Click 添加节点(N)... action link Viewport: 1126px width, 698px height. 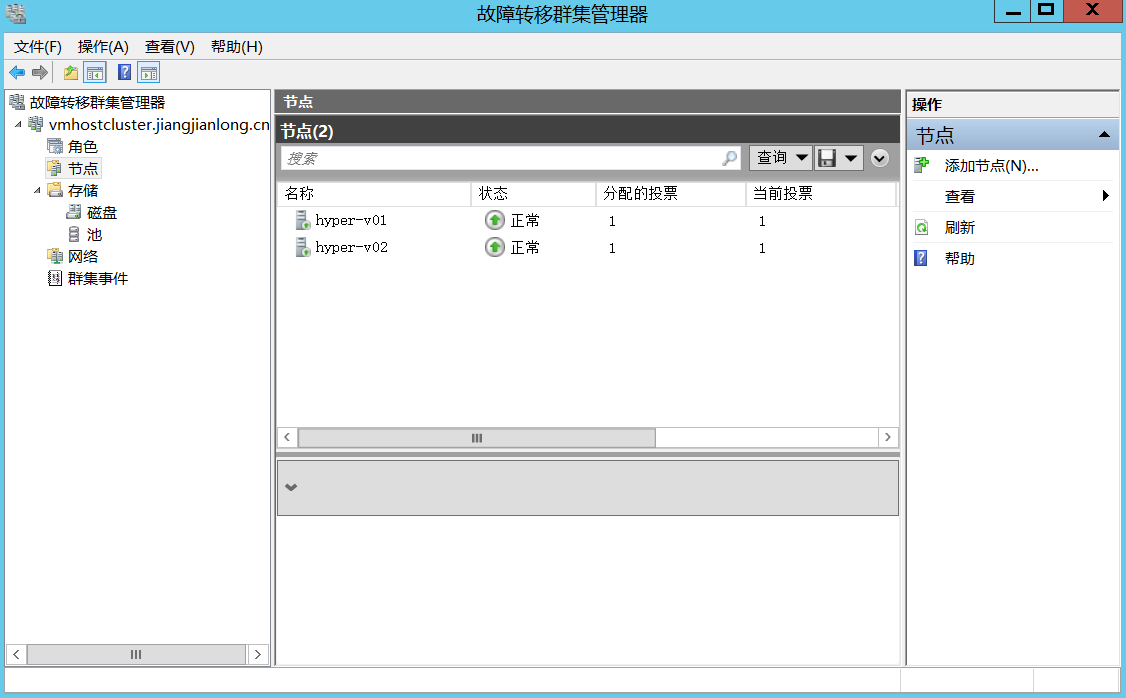point(992,166)
